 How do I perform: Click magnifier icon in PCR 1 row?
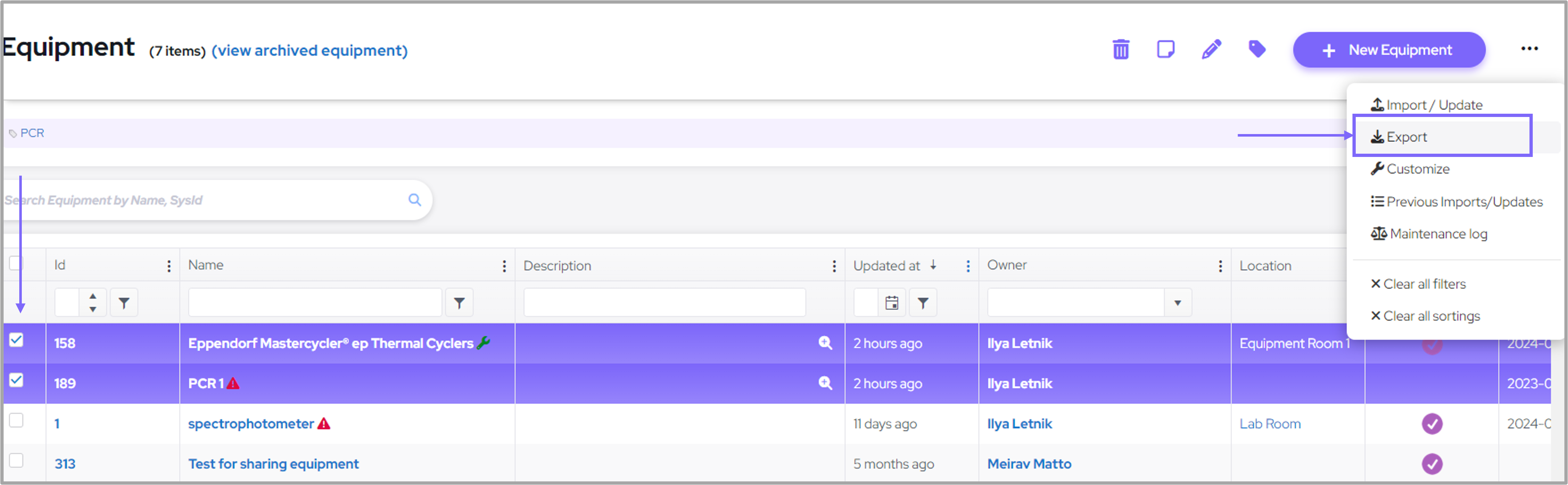825,383
